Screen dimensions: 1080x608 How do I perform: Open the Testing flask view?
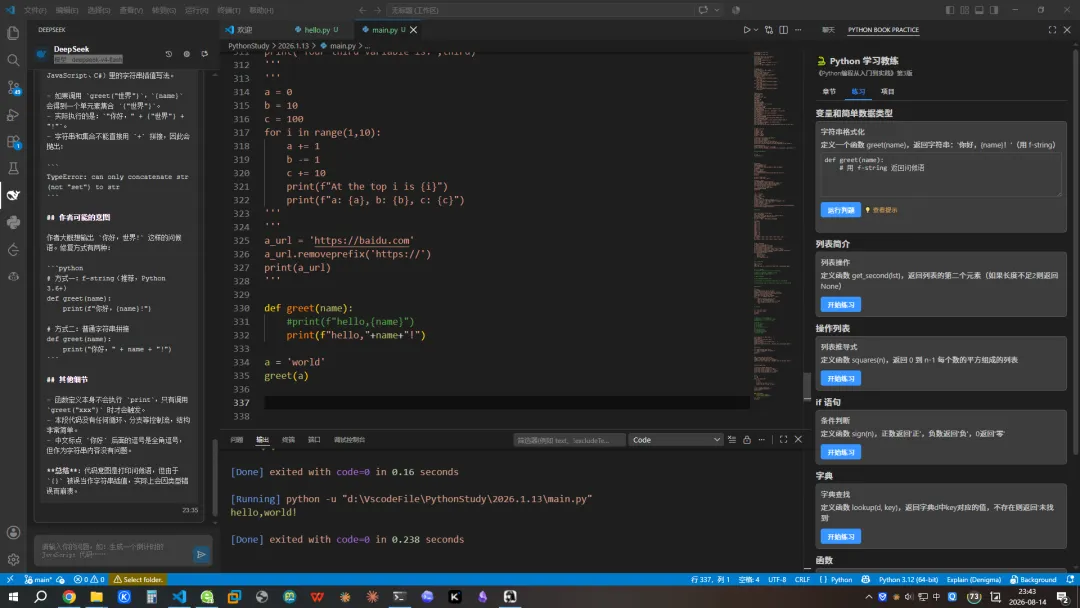click(x=13, y=168)
